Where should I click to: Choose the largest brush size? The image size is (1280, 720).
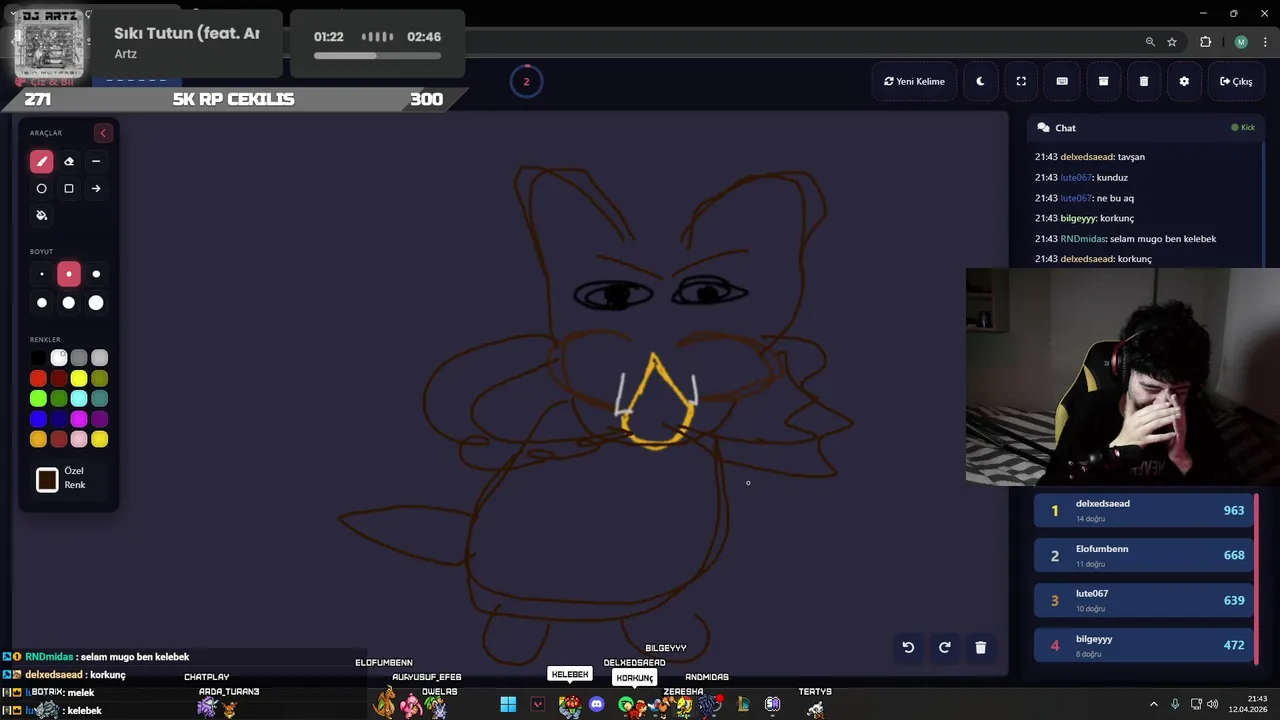coord(96,302)
